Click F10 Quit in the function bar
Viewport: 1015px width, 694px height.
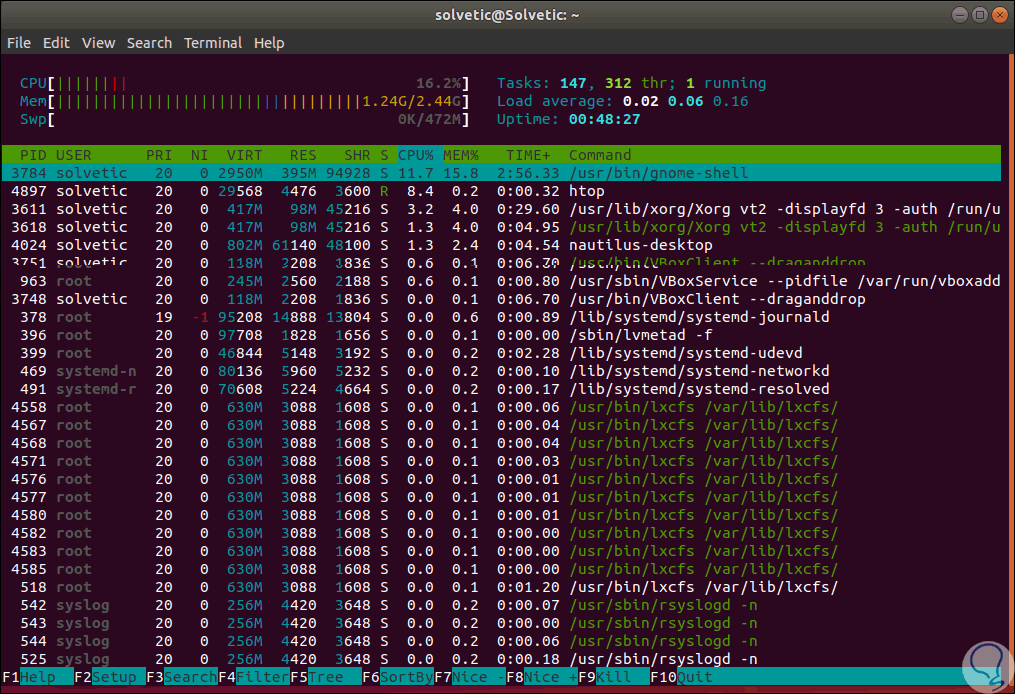click(681, 677)
